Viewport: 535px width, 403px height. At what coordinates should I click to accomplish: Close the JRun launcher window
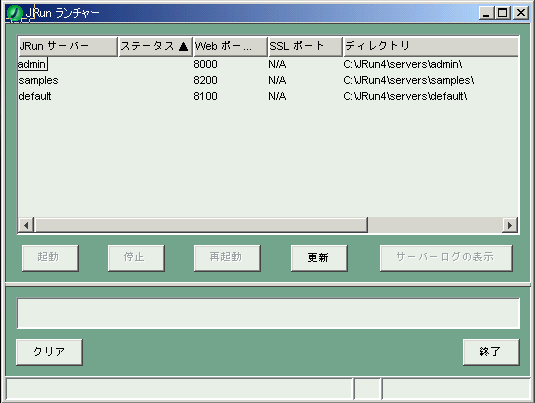coord(521,13)
